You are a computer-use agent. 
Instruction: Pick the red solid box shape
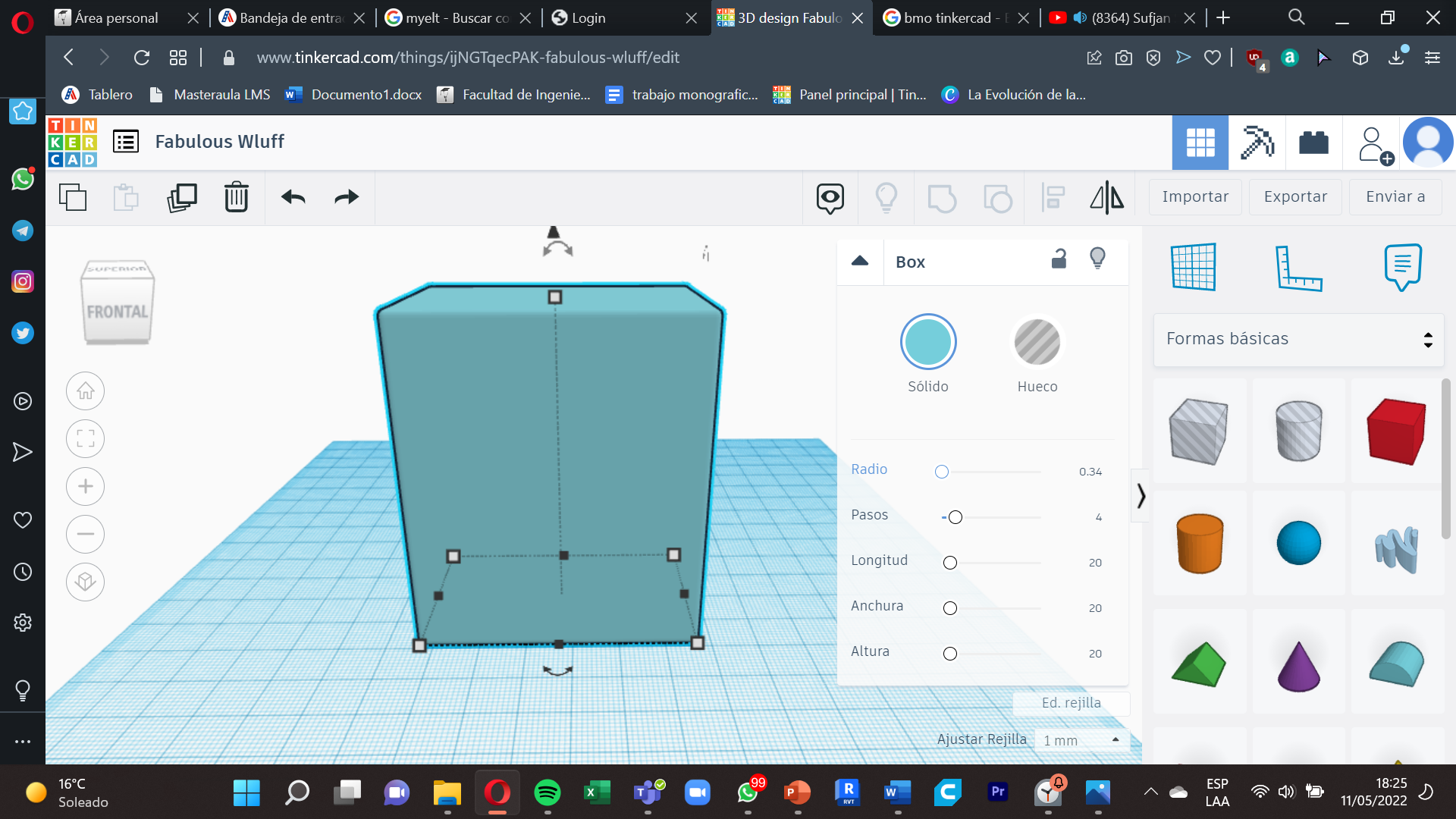pyautogui.click(x=1397, y=431)
